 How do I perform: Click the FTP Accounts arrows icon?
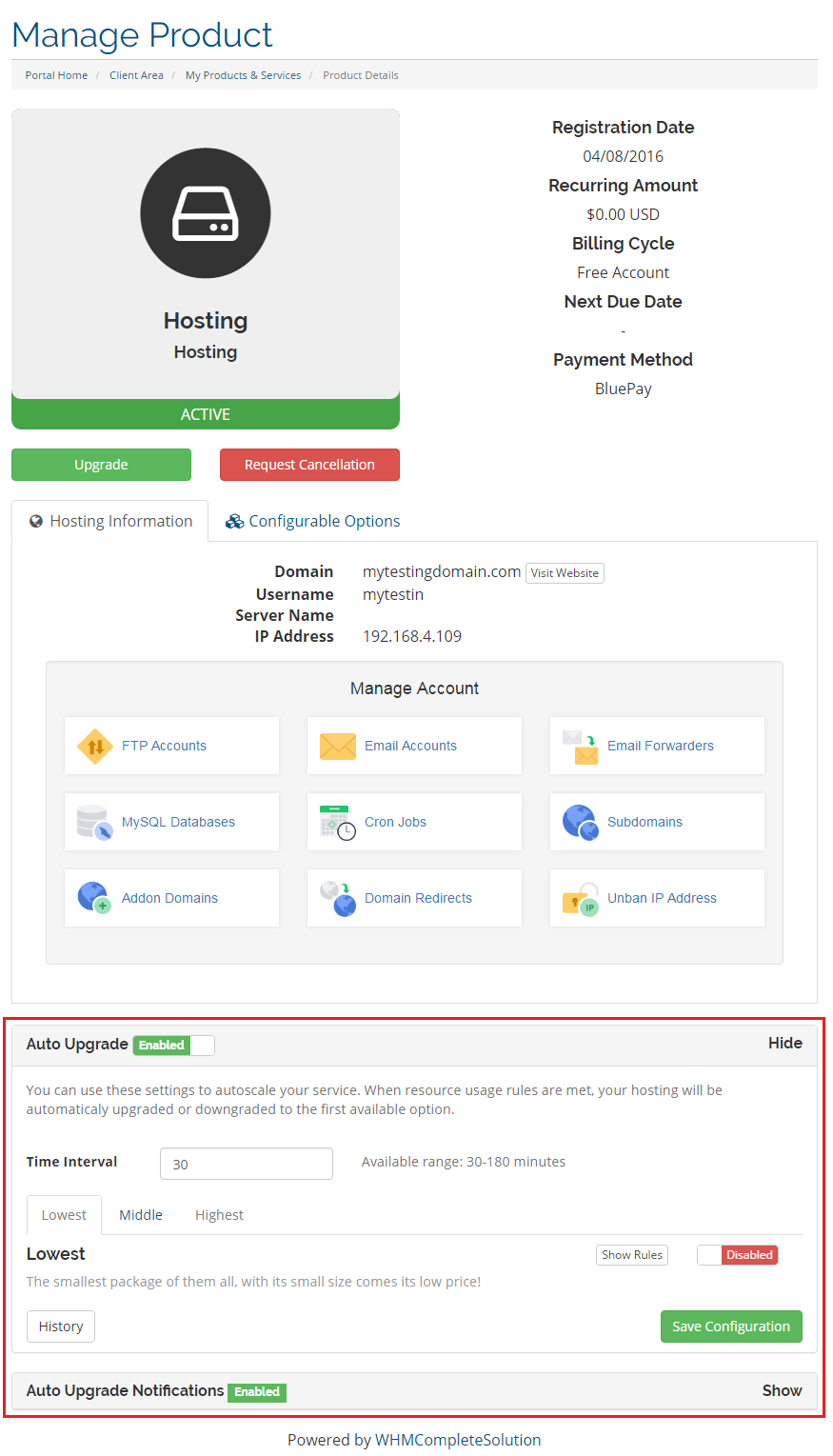point(95,747)
